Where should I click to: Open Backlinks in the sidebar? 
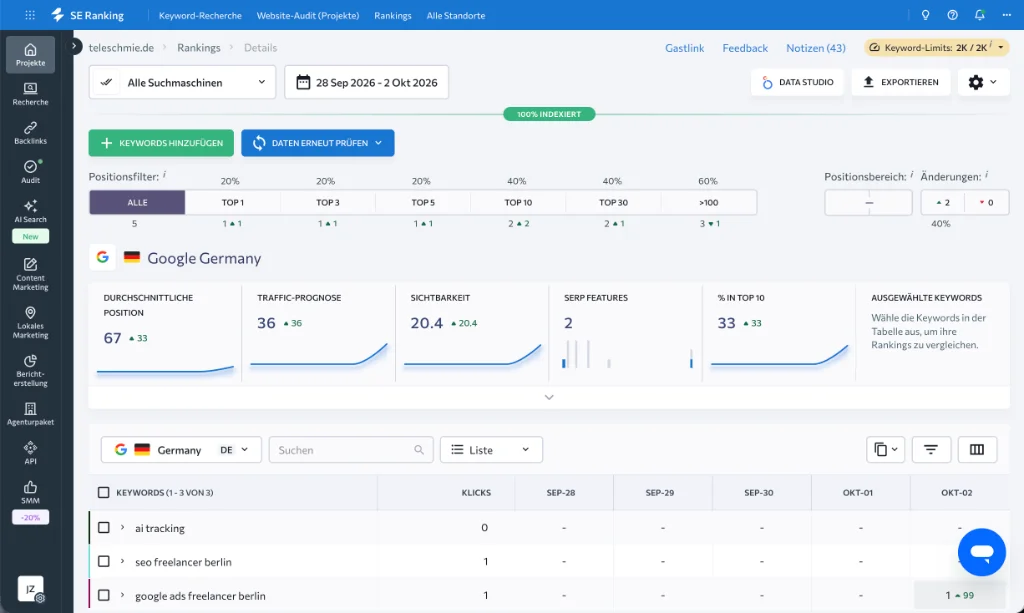tap(31, 133)
